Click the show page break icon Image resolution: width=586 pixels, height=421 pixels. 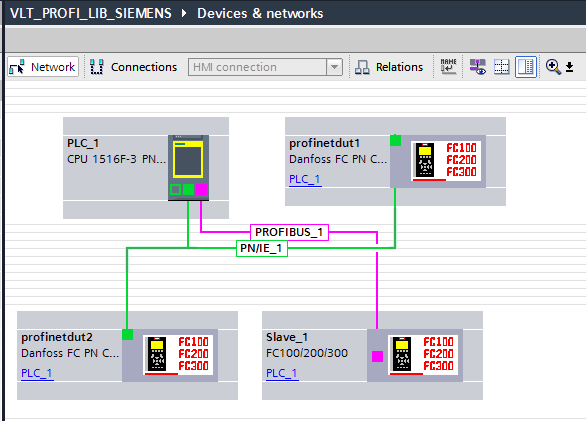coord(501,67)
